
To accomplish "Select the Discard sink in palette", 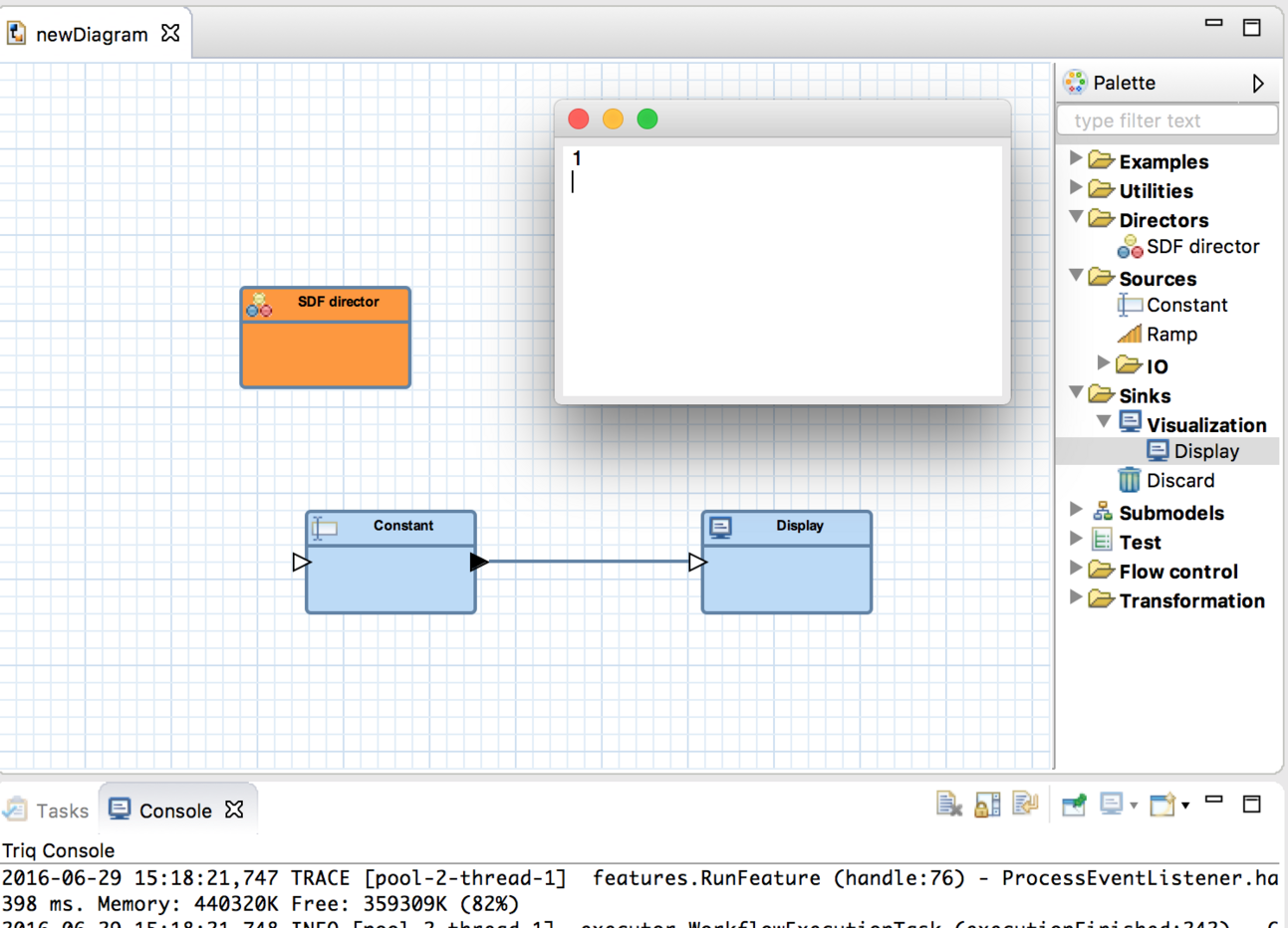I will pos(1179,481).
